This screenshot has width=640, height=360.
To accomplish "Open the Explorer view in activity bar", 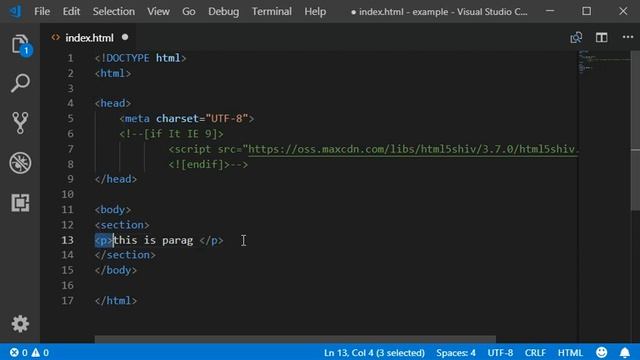I will (20, 44).
